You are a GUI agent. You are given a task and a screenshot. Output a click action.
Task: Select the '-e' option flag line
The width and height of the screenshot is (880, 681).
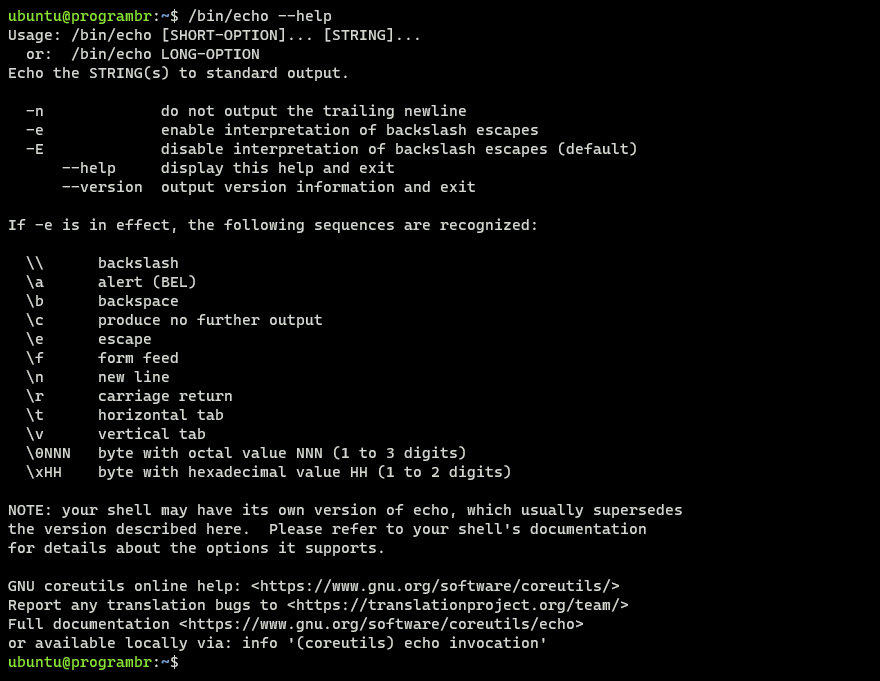click(x=282, y=130)
